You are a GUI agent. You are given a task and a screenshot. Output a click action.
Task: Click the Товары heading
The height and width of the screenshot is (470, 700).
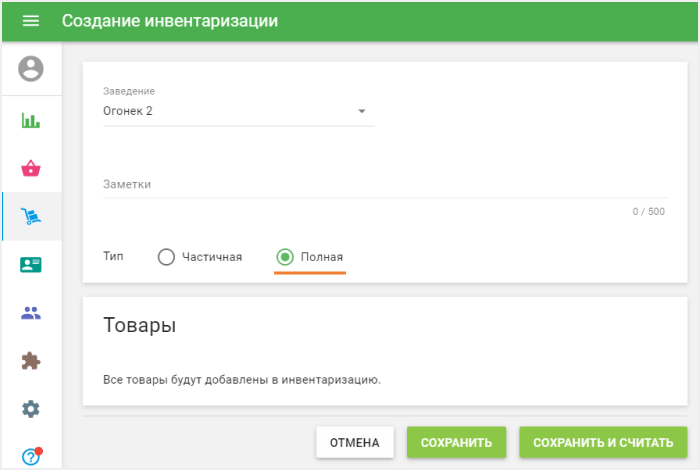139,325
